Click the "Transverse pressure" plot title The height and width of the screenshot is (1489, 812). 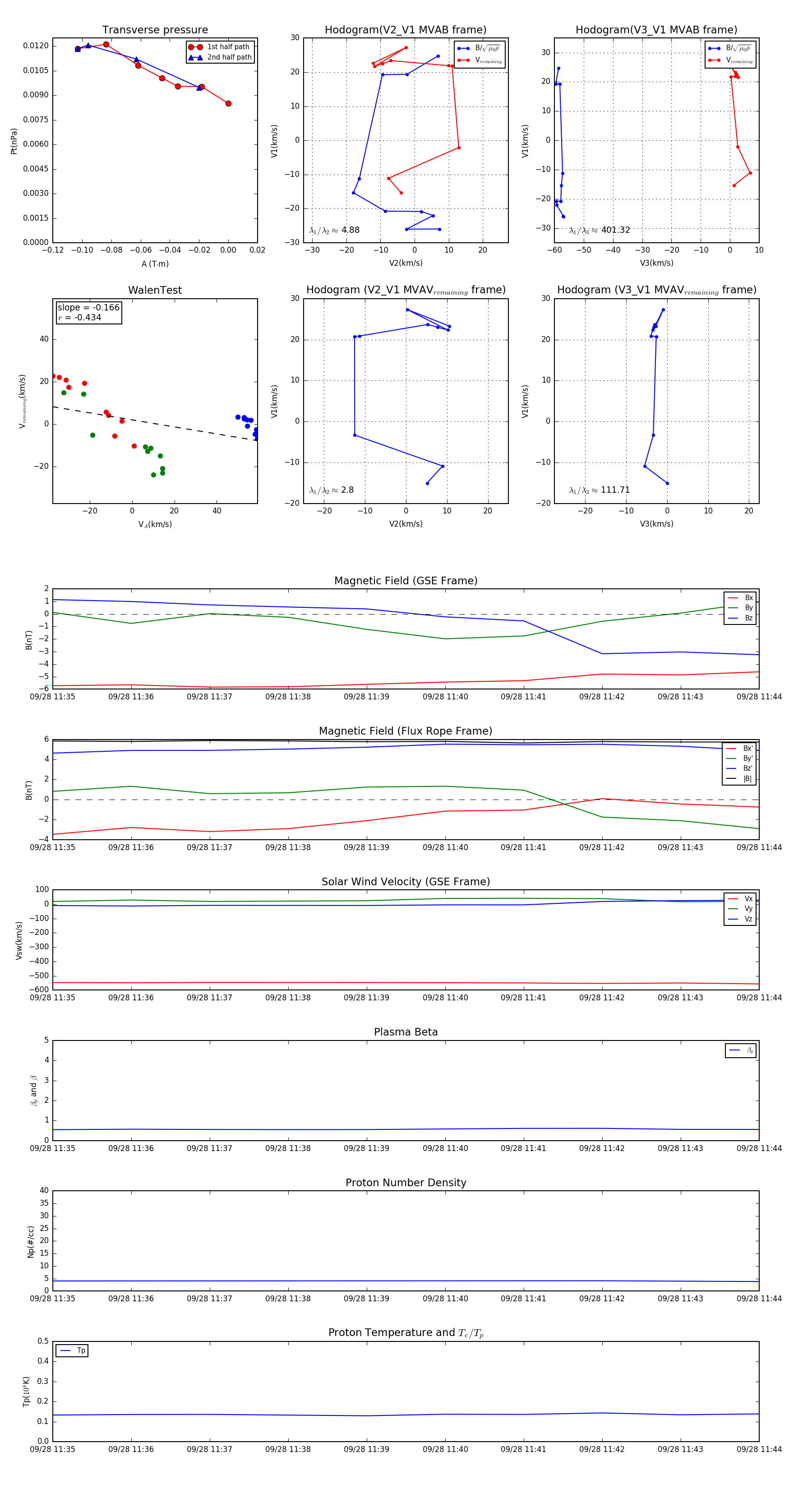pyautogui.click(x=155, y=30)
